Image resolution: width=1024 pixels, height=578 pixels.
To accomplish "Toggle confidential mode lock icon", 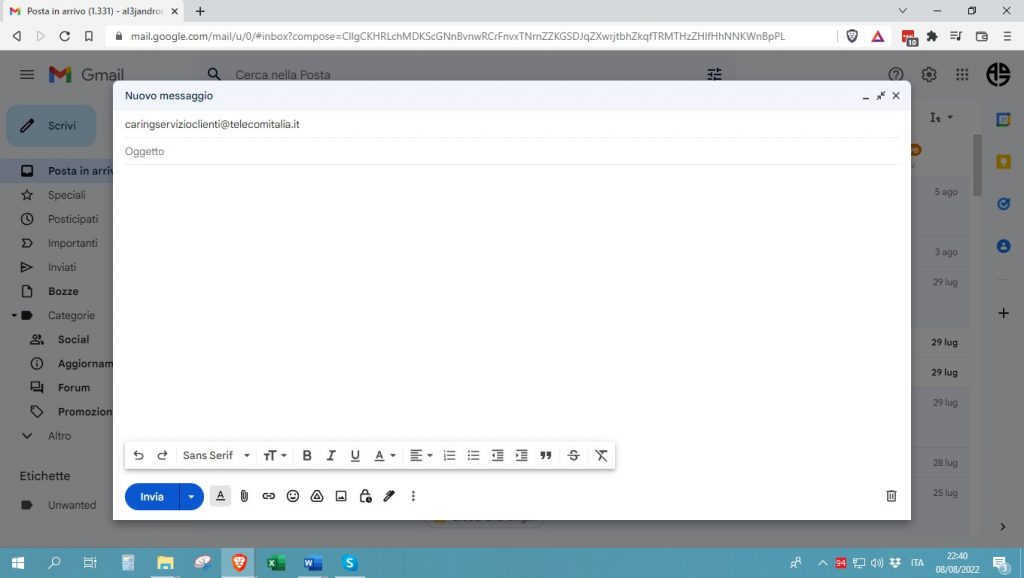I will pyautogui.click(x=365, y=496).
